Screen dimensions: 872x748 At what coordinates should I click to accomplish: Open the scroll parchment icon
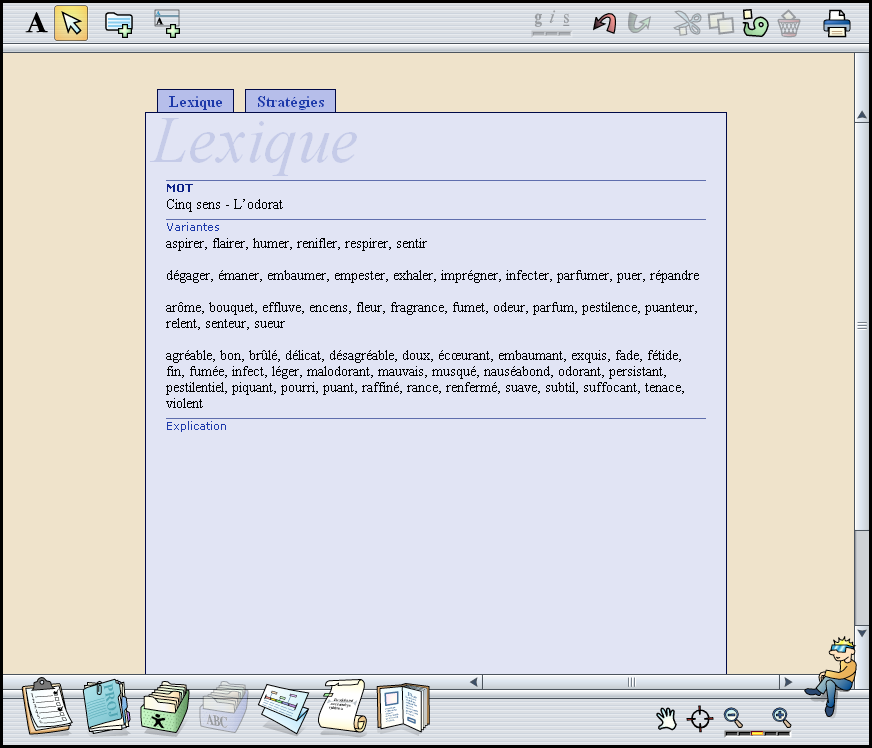[x=343, y=706]
